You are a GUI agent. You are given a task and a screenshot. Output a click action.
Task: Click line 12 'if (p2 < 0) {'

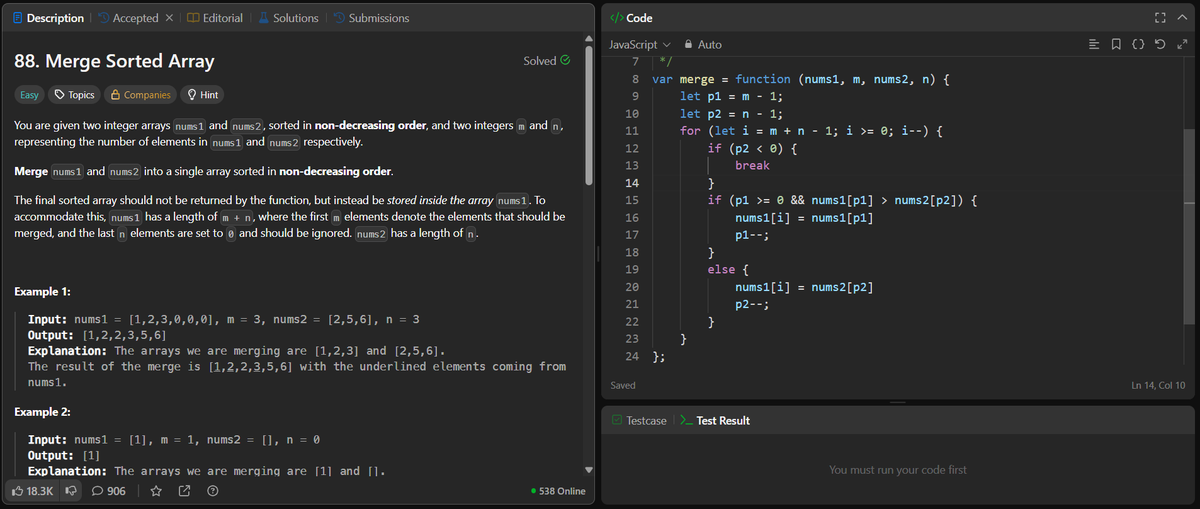pyautogui.click(x=752, y=148)
